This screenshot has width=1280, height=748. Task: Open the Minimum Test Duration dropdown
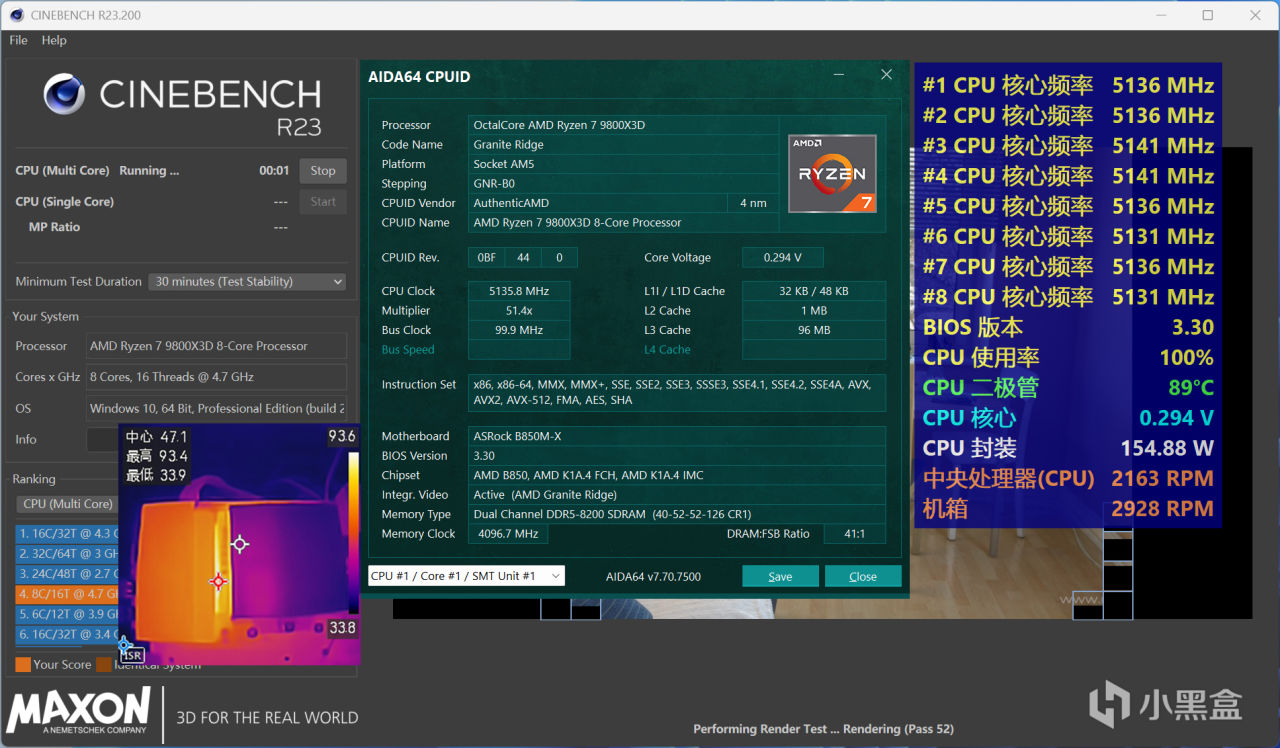click(247, 282)
